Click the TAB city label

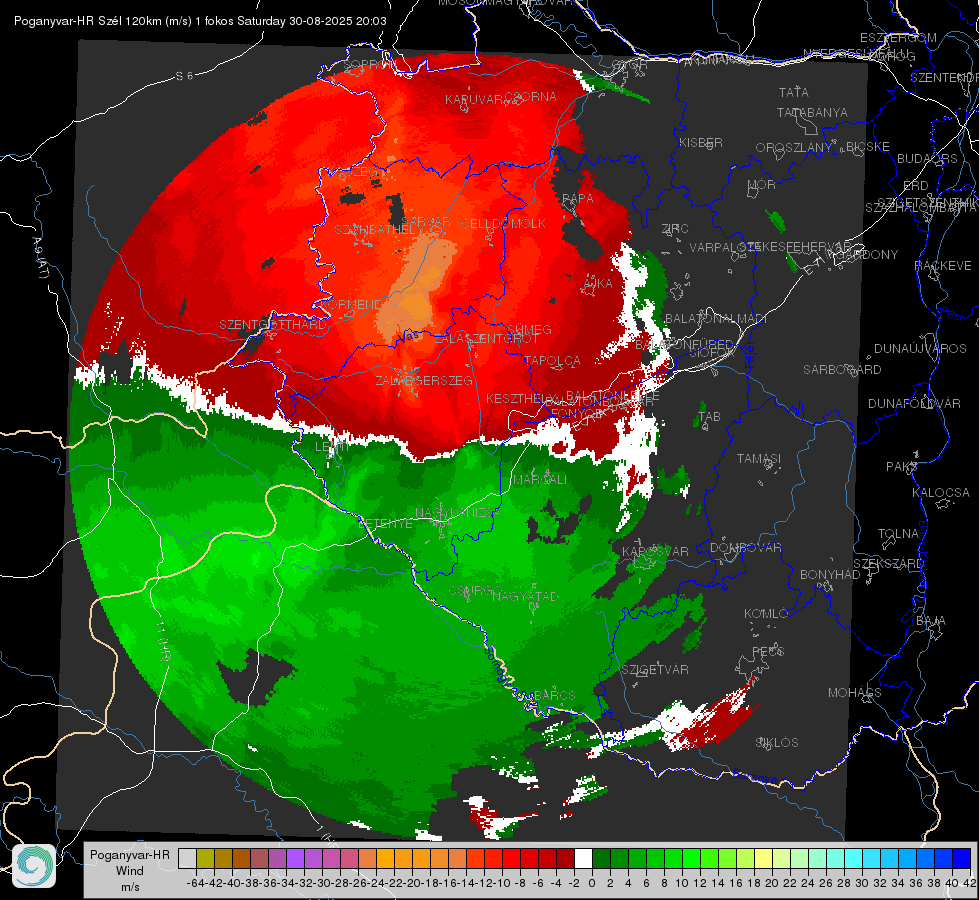coord(709,417)
